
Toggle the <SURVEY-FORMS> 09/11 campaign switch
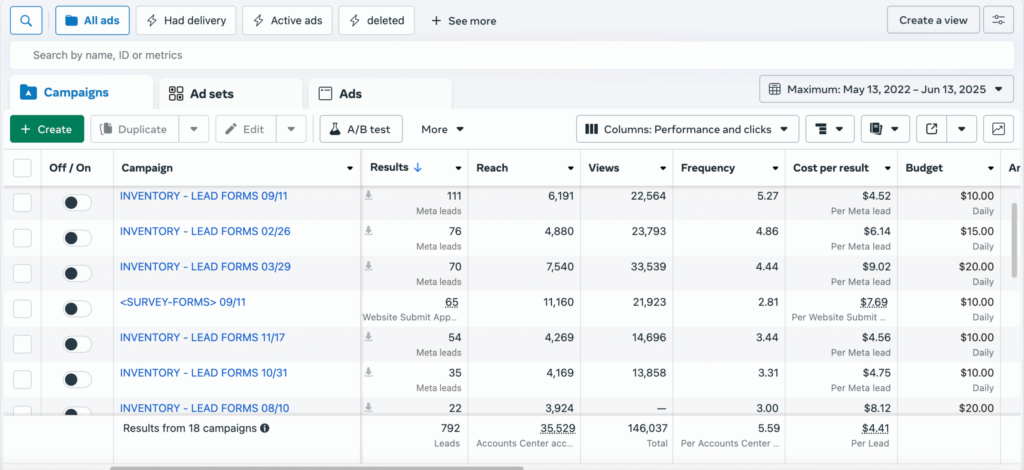[76, 309]
